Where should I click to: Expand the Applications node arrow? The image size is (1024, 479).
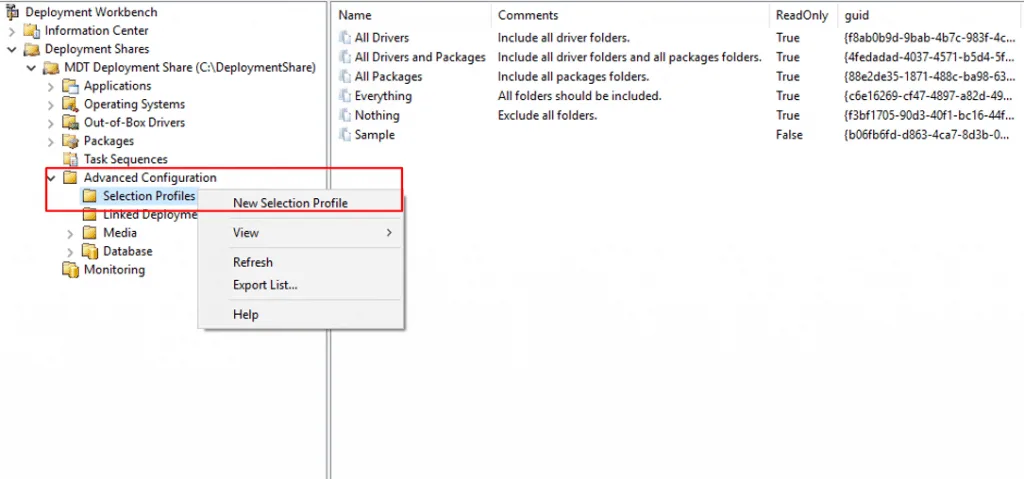[50, 86]
